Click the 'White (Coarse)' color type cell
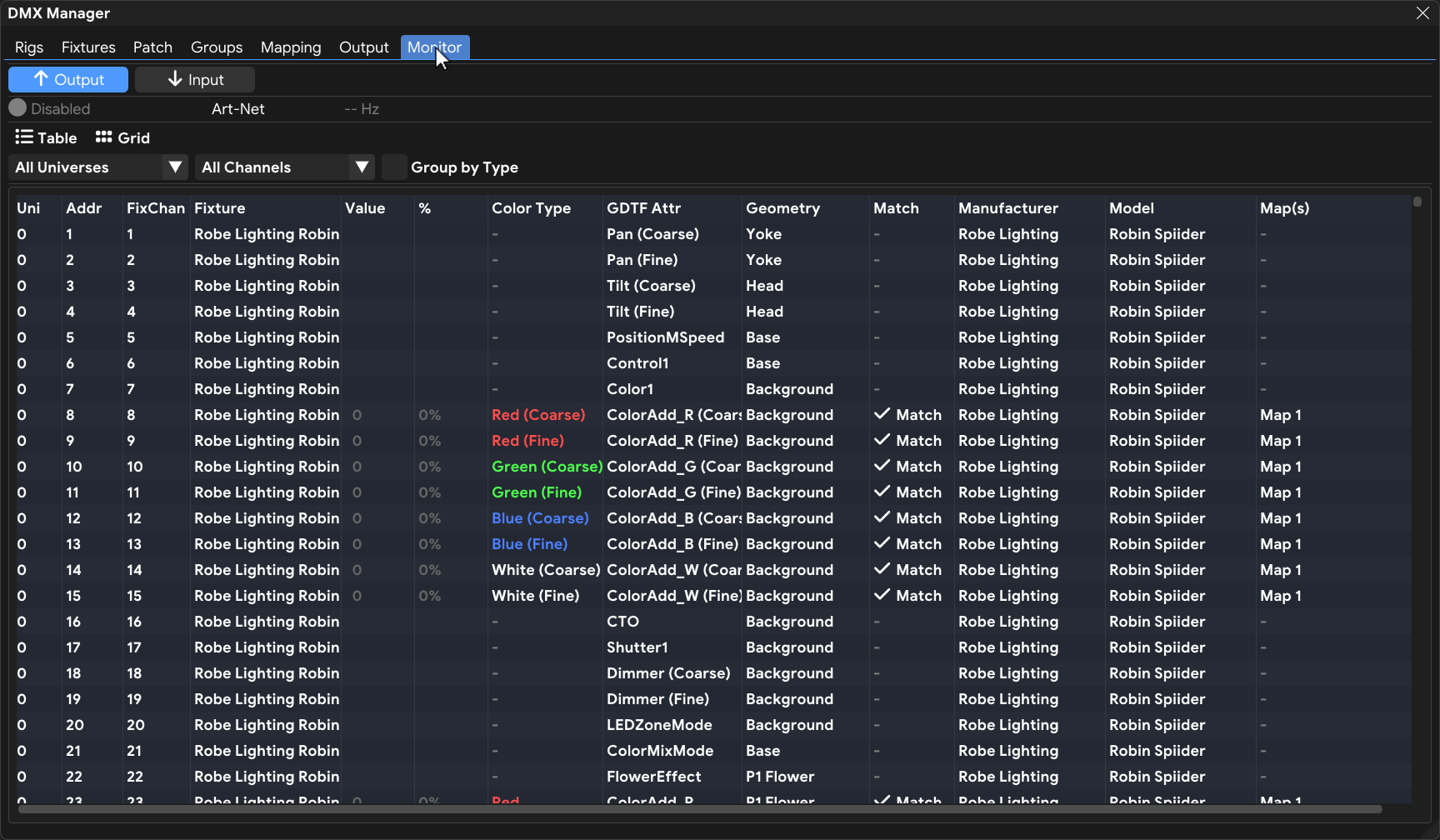Screen dimensions: 1440x840 (x=546, y=570)
